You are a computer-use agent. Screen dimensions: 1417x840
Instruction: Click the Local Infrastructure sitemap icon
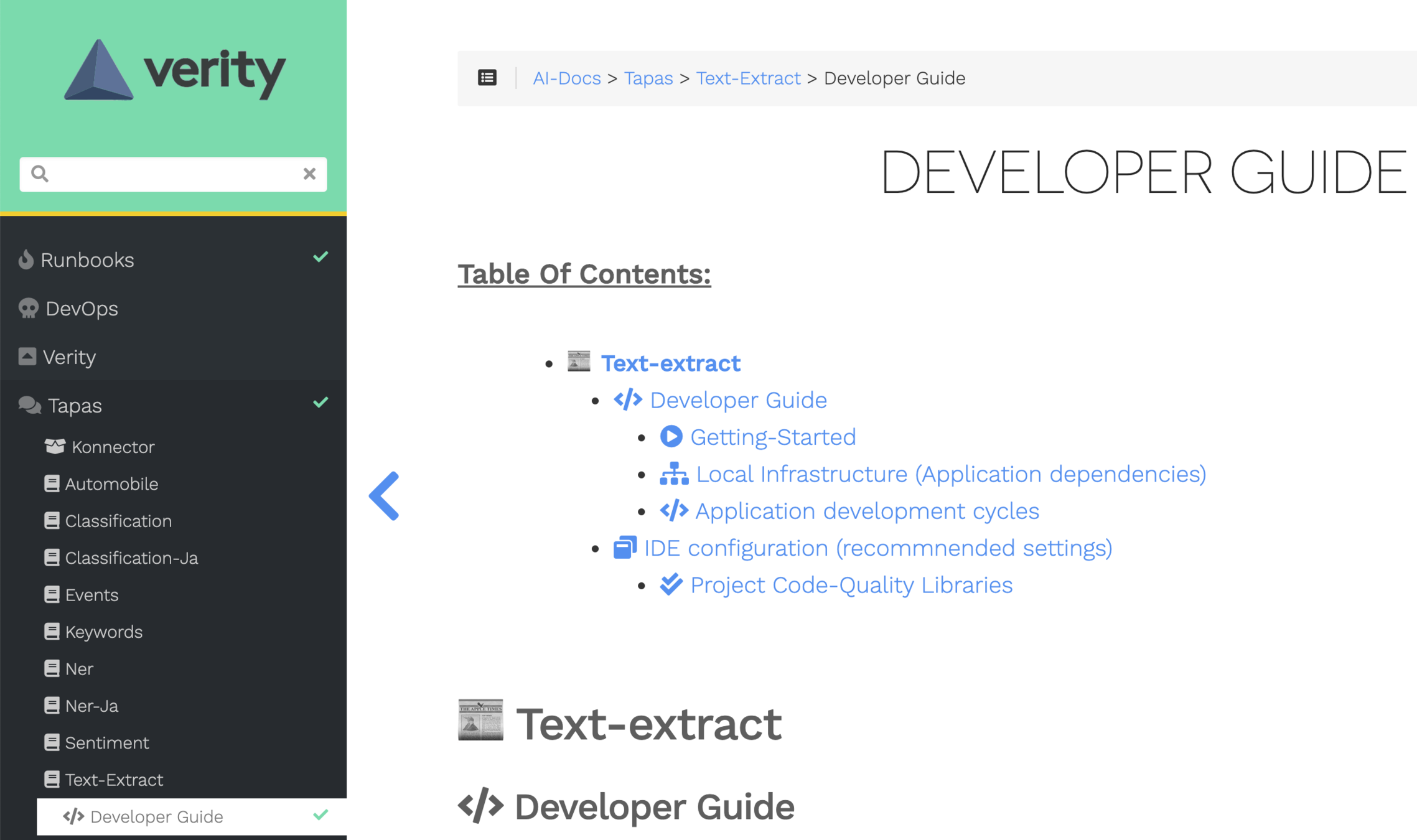674,474
